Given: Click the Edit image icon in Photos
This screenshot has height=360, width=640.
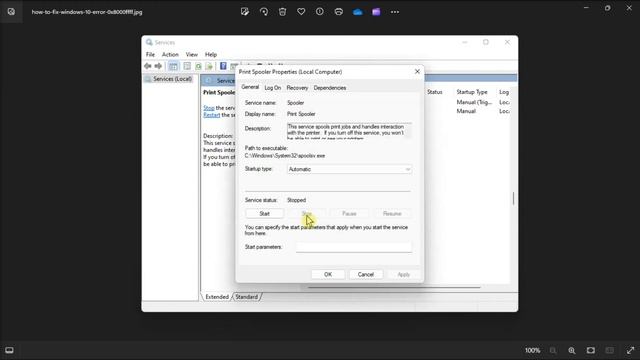Looking at the screenshot, I should click(245, 12).
